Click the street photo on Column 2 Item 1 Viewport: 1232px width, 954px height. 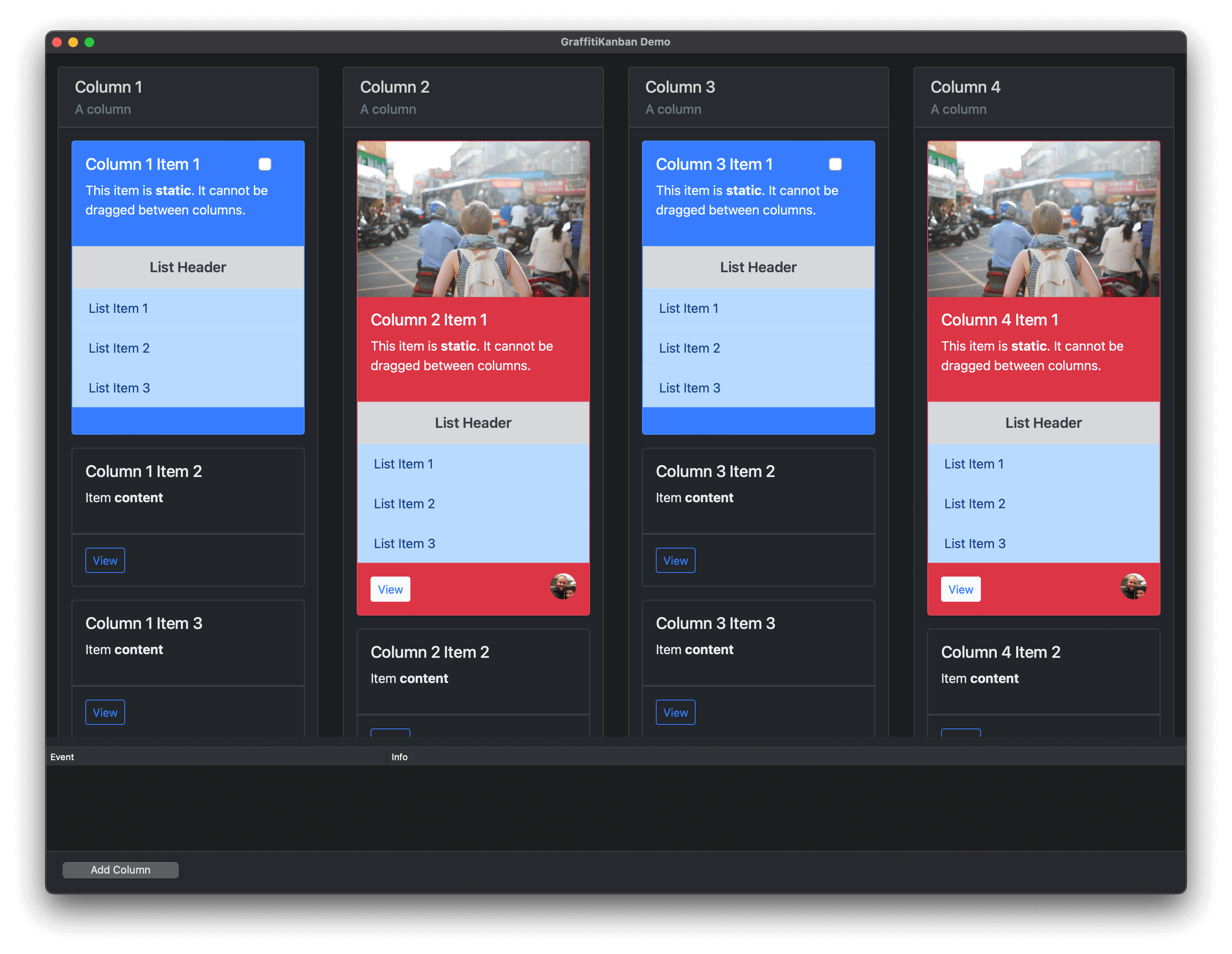click(x=473, y=219)
